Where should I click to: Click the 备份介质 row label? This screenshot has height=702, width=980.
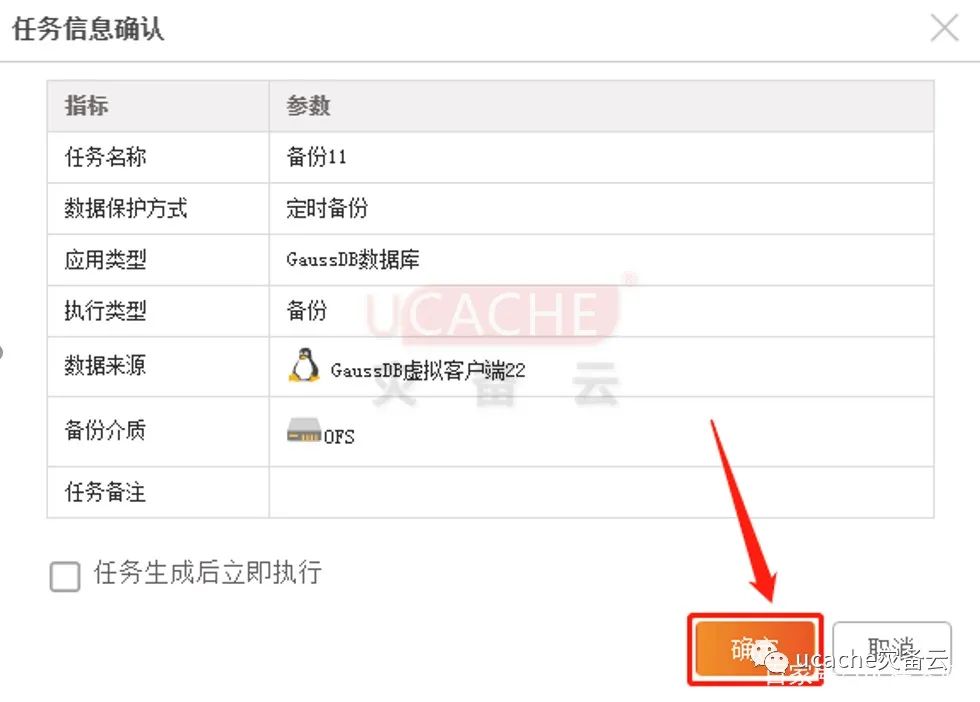point(105,430)
